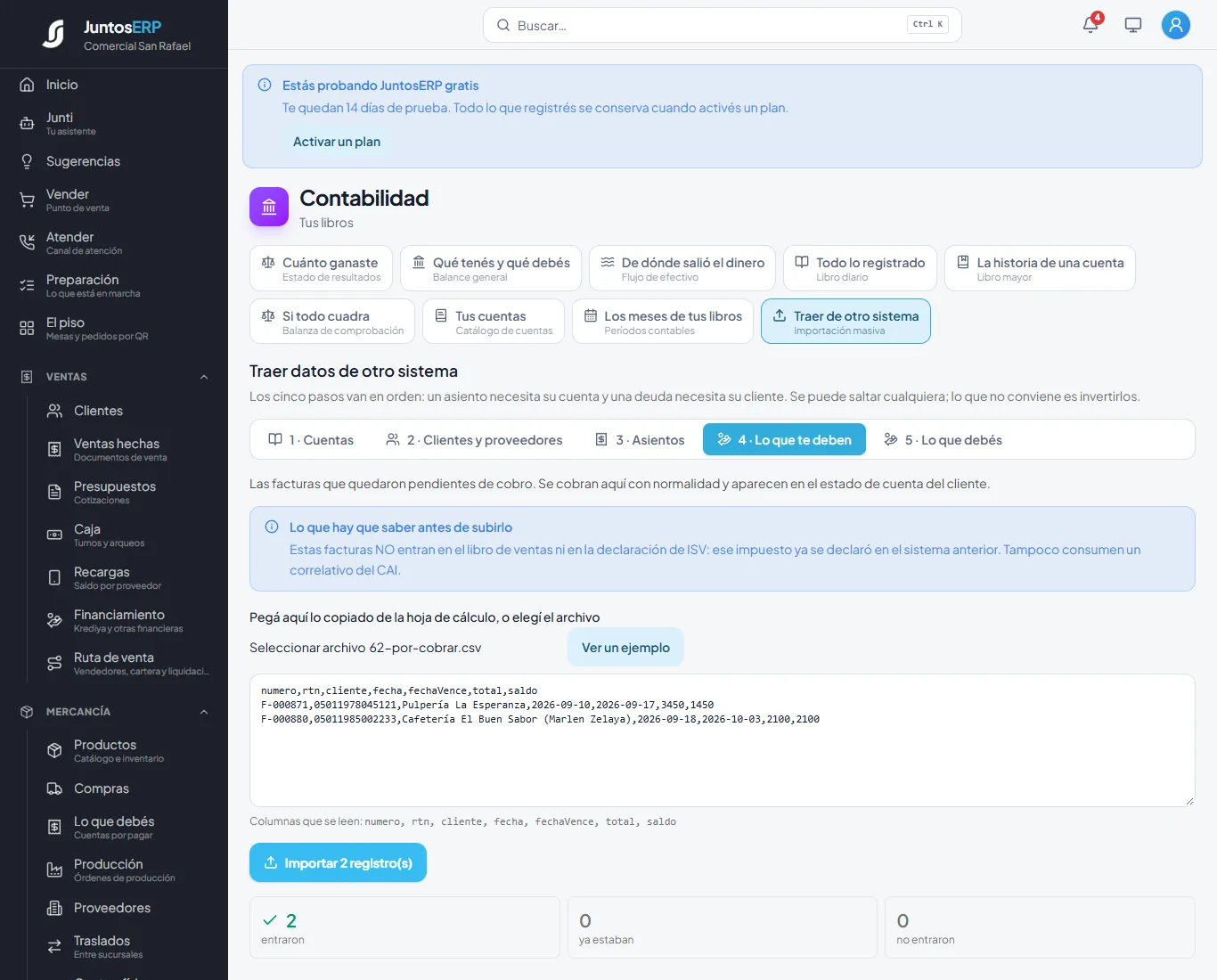Switch to 3 · Asientos tab
1217x980 pixels.
[640, 439]
